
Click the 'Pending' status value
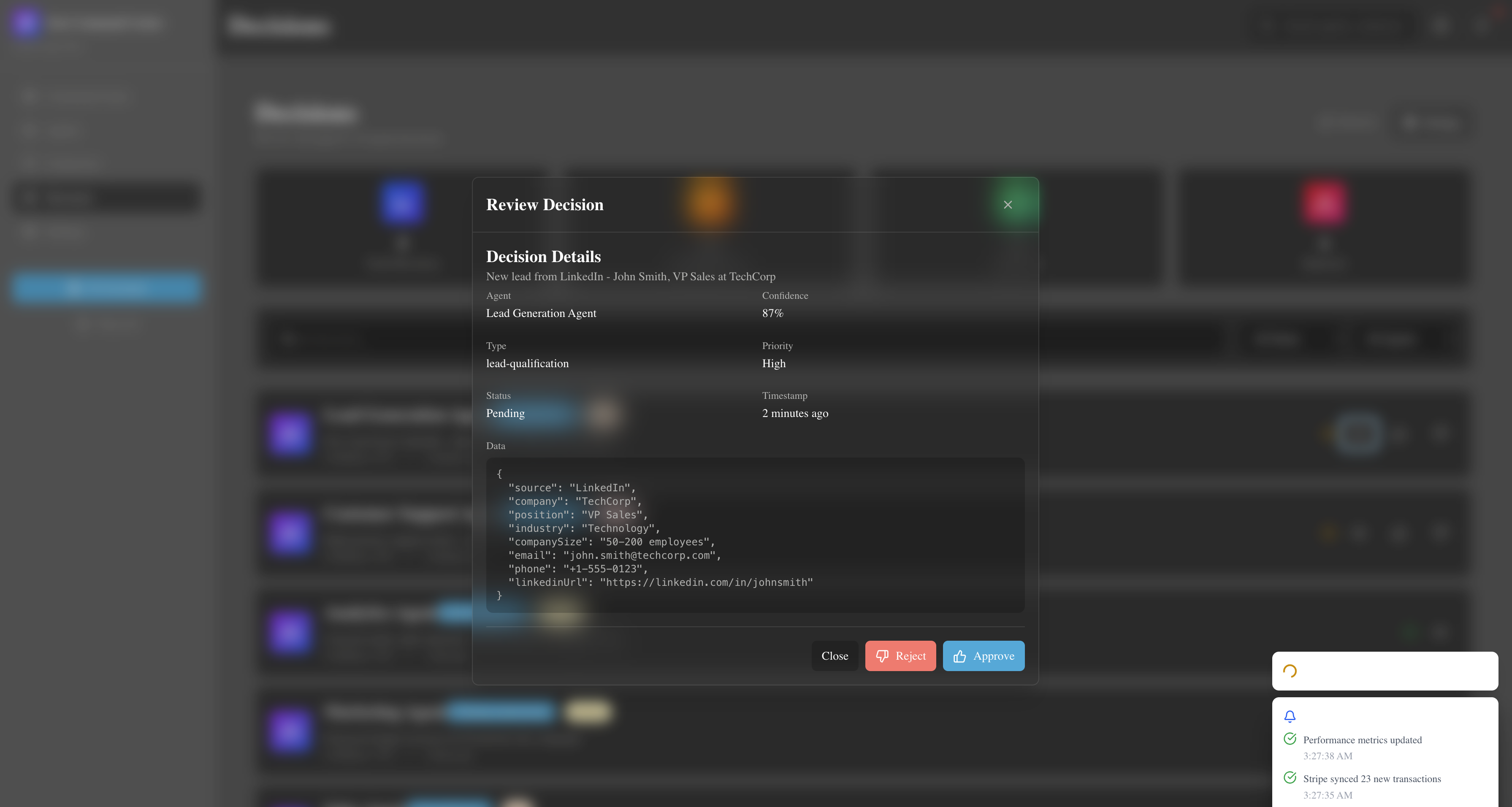coord(505,413)
